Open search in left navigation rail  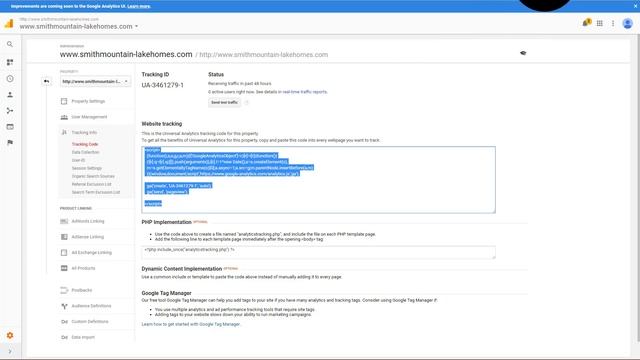click(x=10, y=44)
